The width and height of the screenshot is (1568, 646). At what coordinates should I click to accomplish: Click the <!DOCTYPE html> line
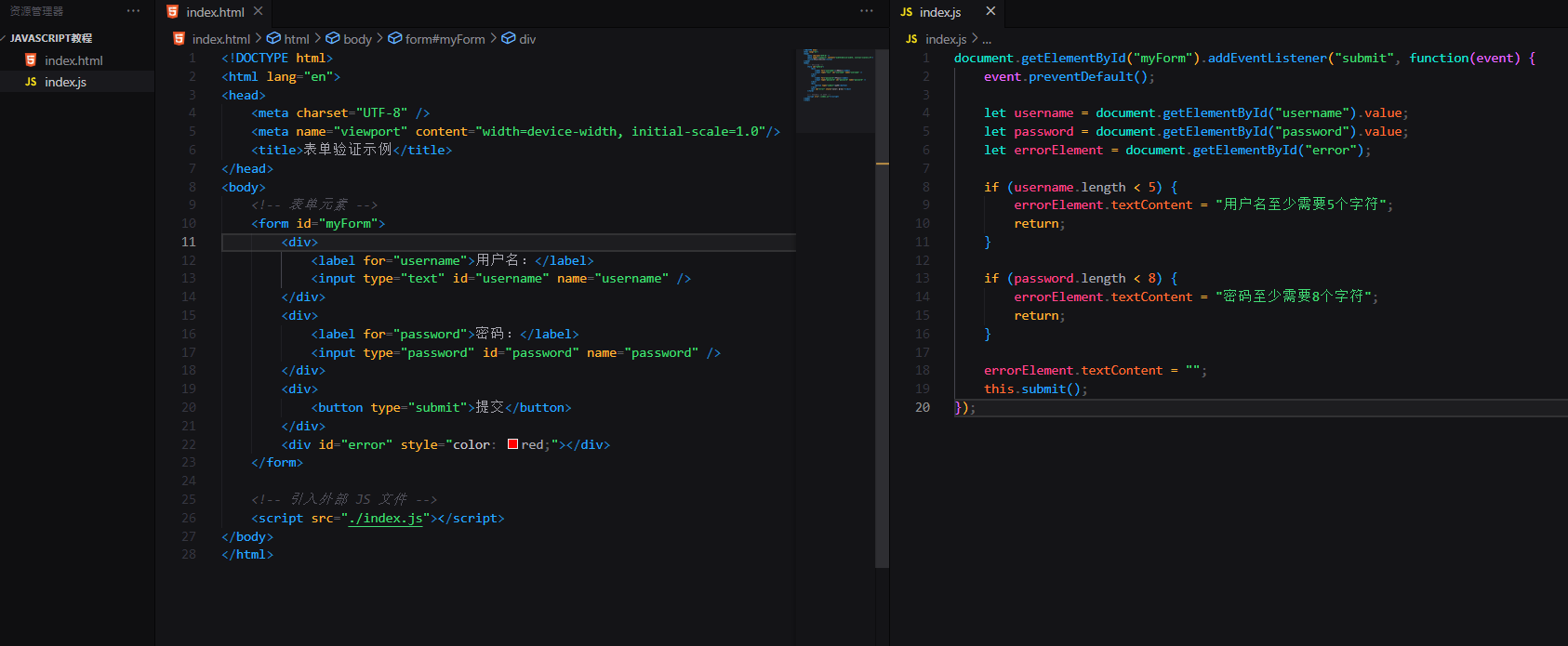(277, 58)
